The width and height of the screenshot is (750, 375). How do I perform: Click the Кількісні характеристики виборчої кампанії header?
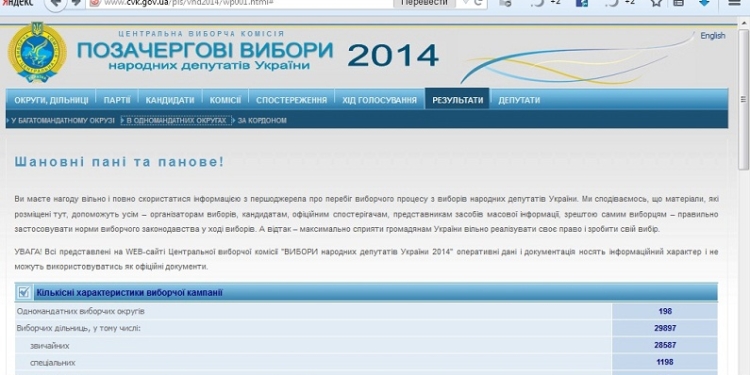tap(129, 293)
